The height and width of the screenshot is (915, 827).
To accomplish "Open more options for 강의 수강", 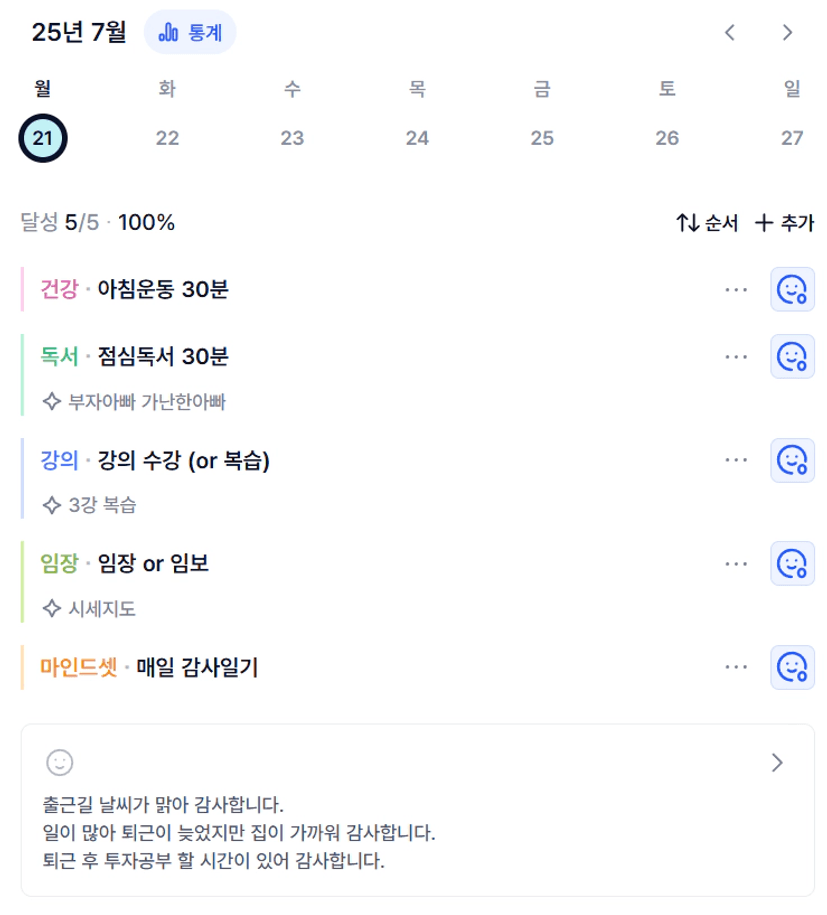I will [x=736, y=460].
